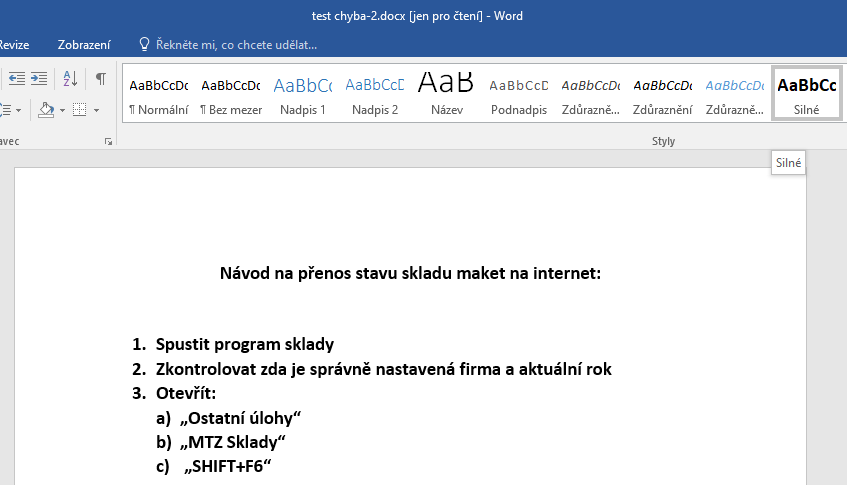Click the lightbulb Tell Me icon

[144, 44]
